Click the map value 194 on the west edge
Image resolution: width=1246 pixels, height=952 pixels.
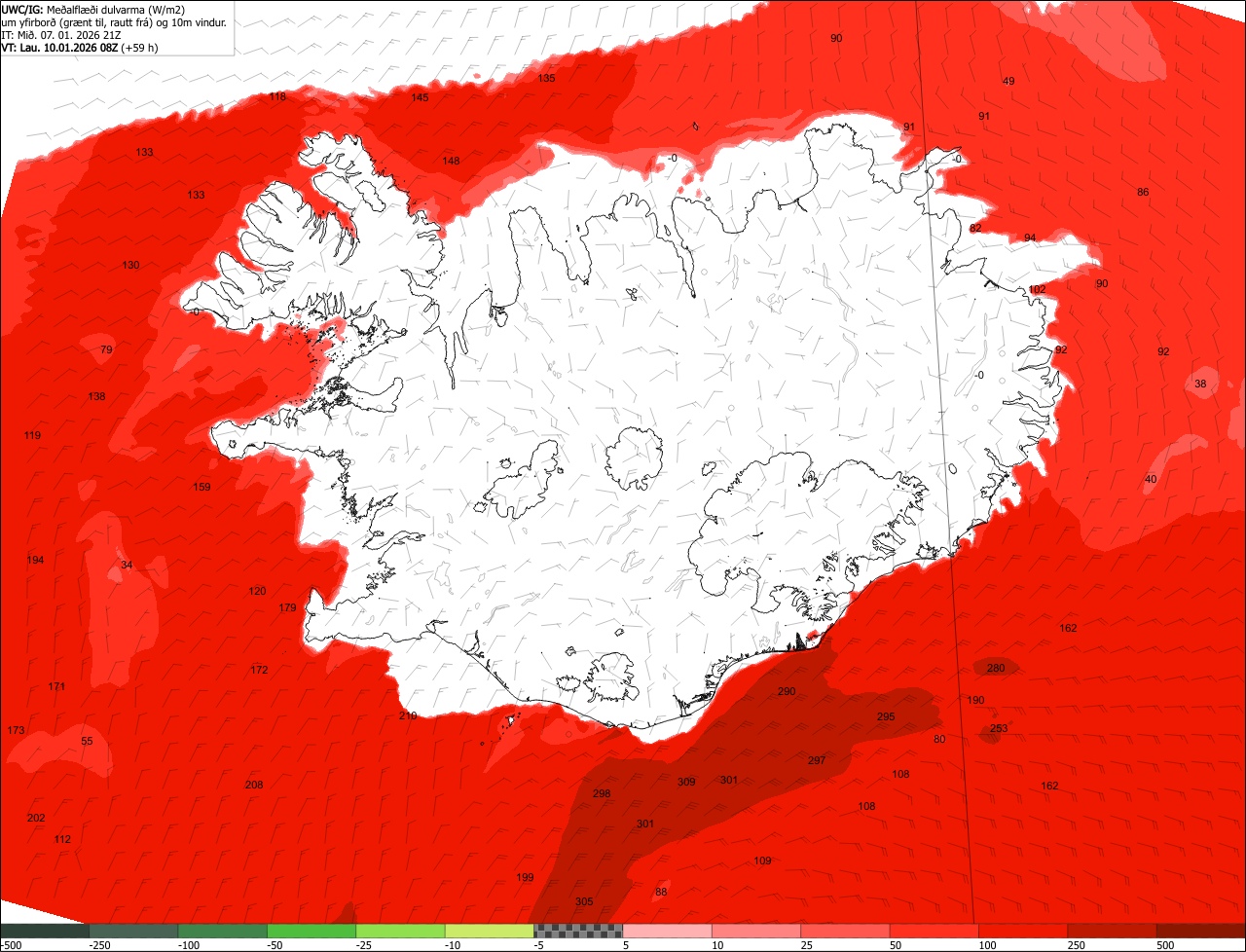click(35, 560)
